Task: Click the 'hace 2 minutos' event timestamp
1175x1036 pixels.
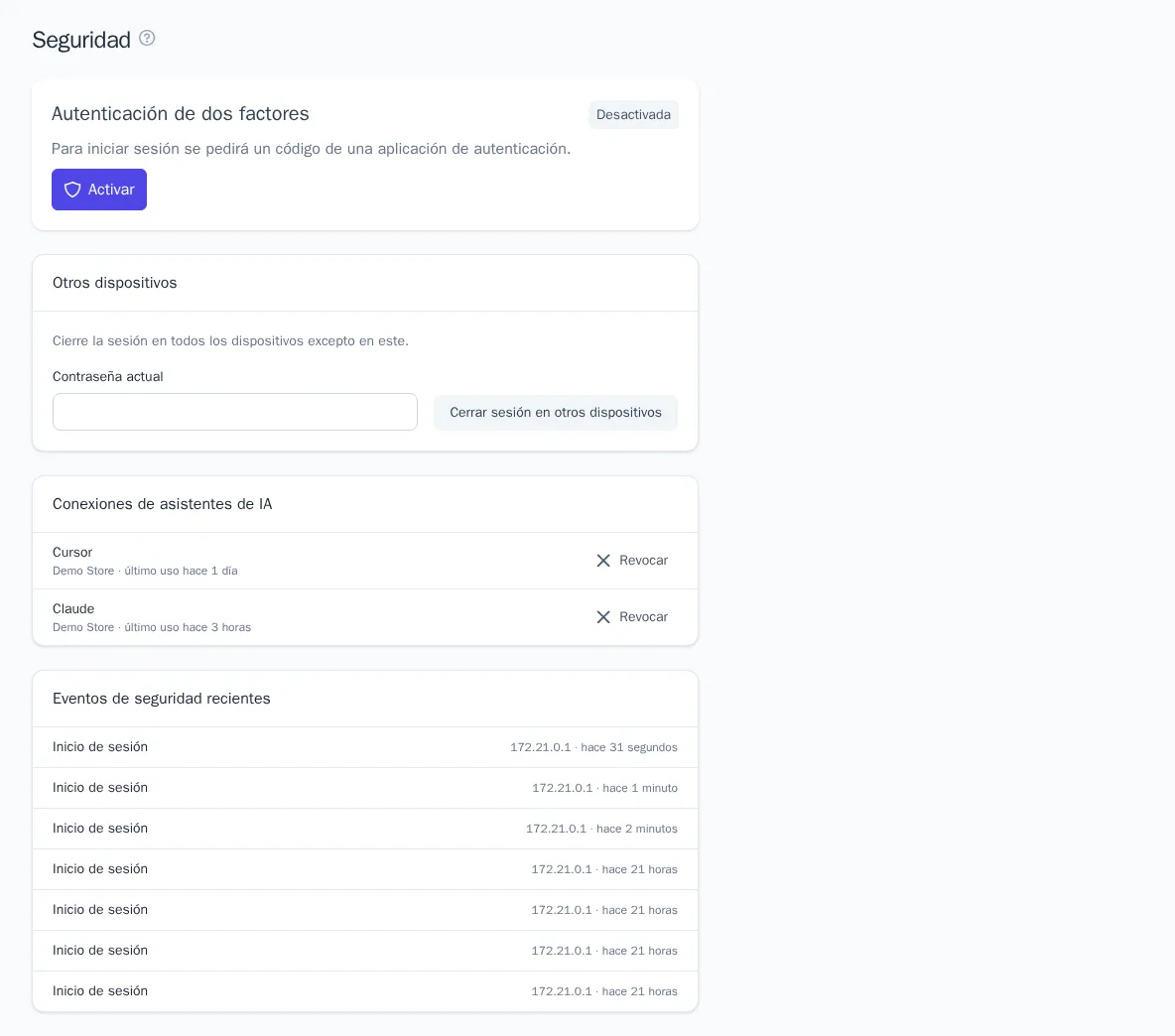Action: point(637,829)
